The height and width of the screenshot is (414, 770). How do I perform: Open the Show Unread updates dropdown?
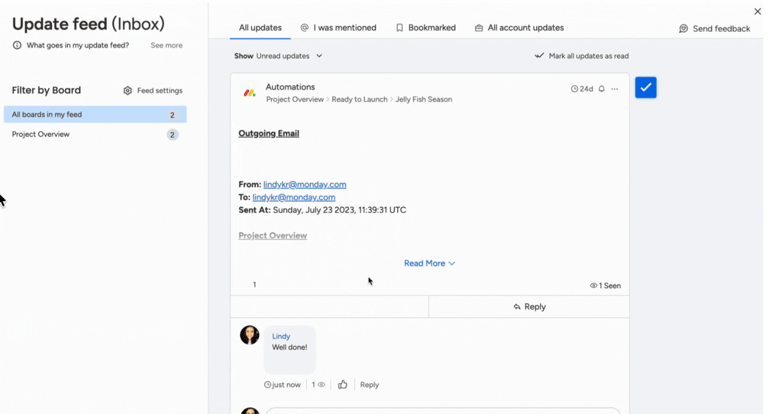click(278, 56)
